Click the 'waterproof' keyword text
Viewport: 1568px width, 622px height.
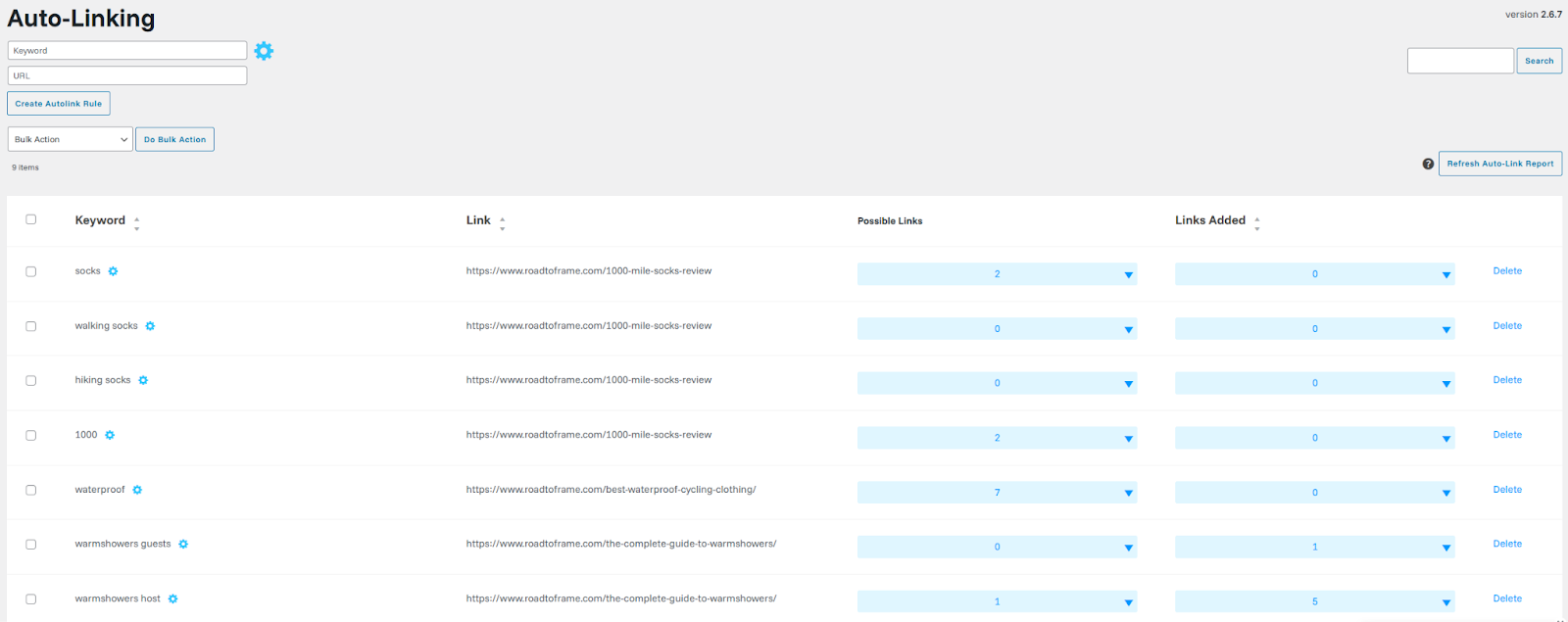pos(100,490)
